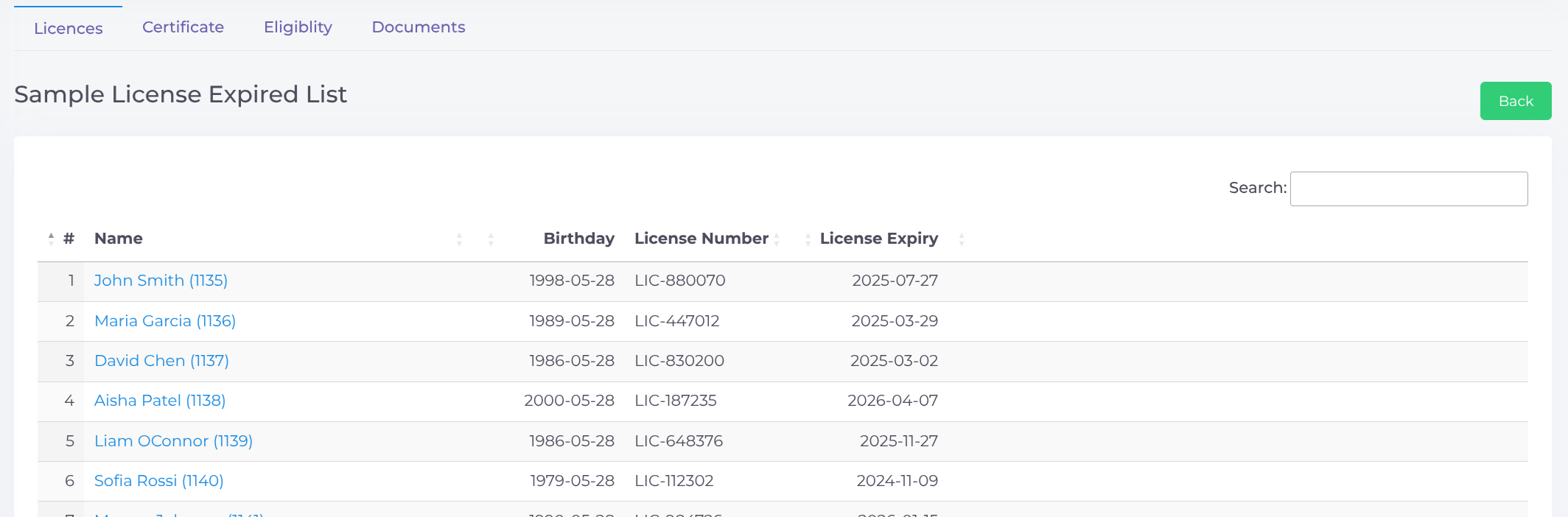Select license number LIC-447012
This screenshot has height=517, width=1568.
click(x=677, y=321)
